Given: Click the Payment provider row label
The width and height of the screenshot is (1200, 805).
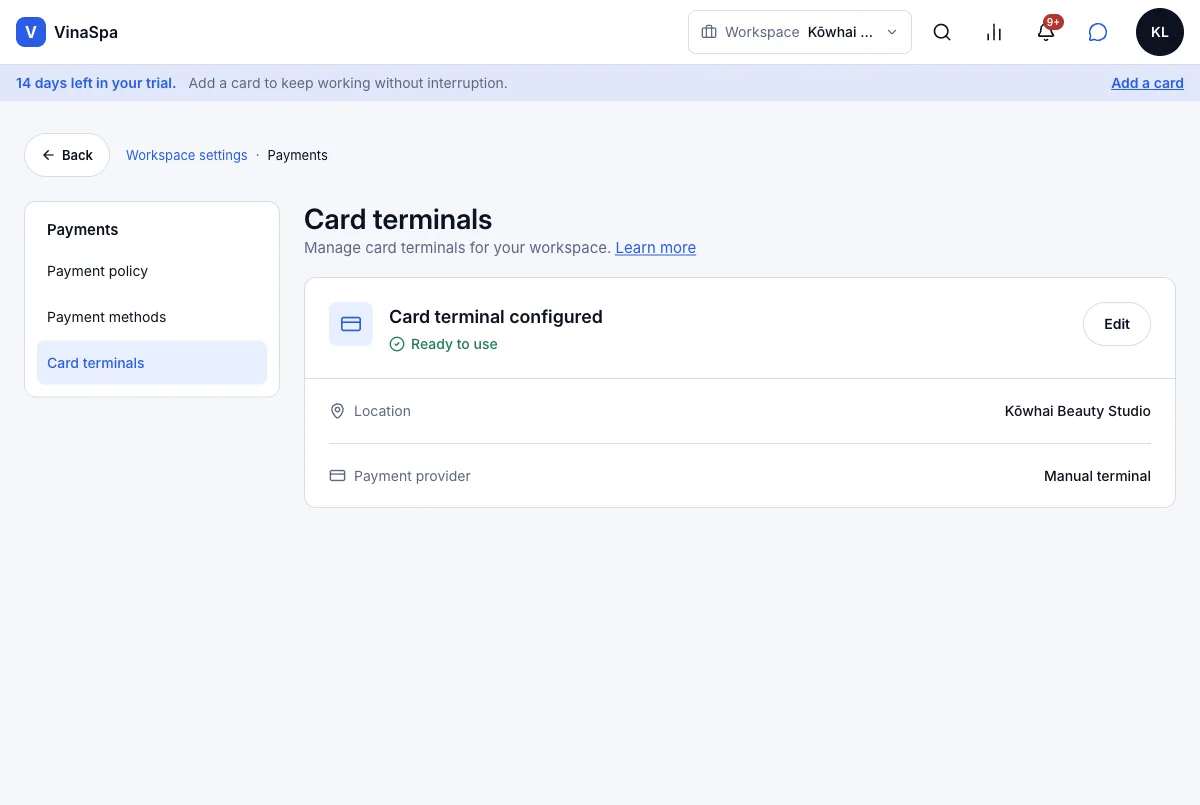Looking at the screenshot, I should tap(412, 476).
